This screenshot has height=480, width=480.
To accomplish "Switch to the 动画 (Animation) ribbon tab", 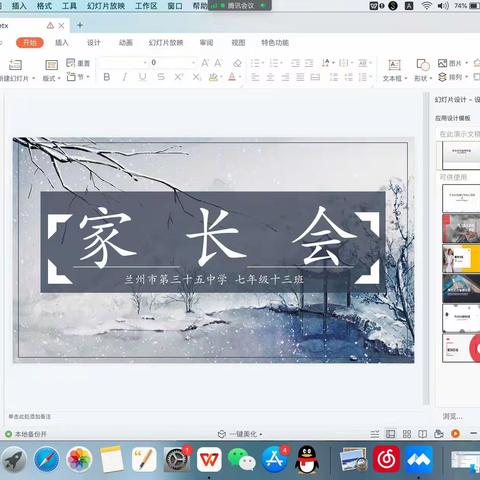I will [x=126, y=43].
